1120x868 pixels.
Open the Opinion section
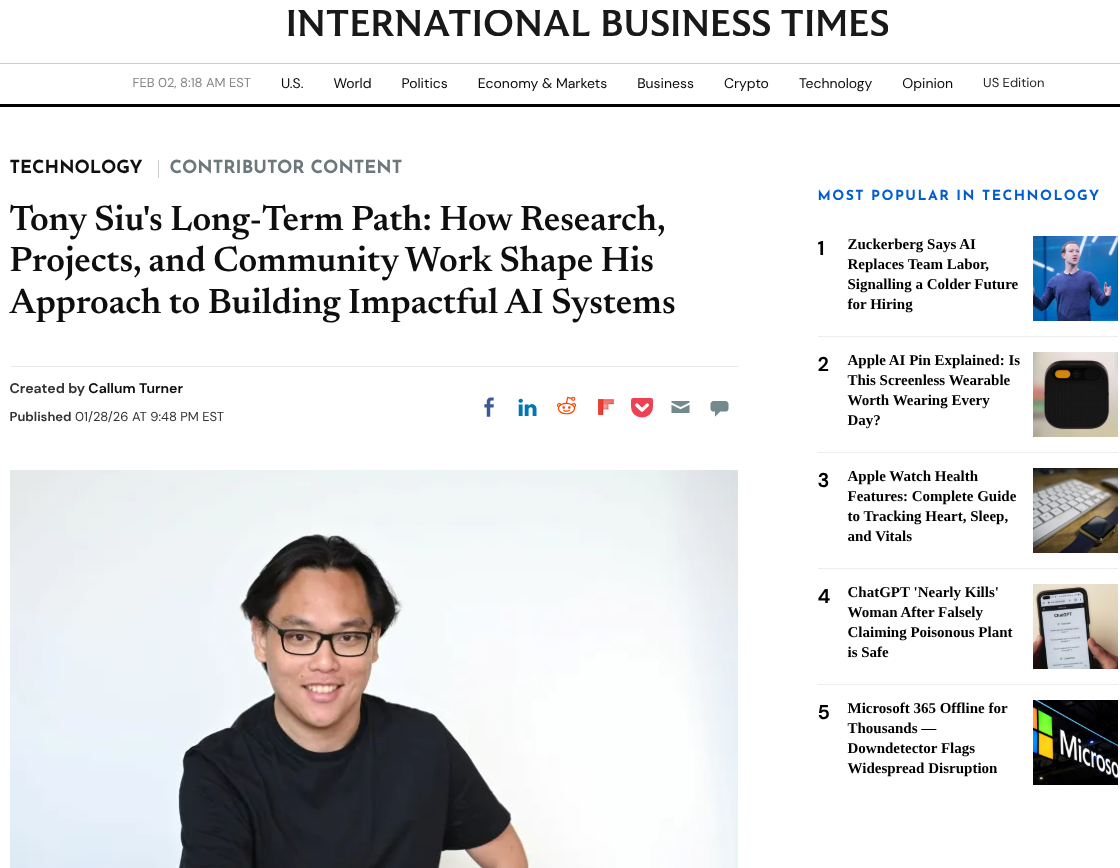927,83
